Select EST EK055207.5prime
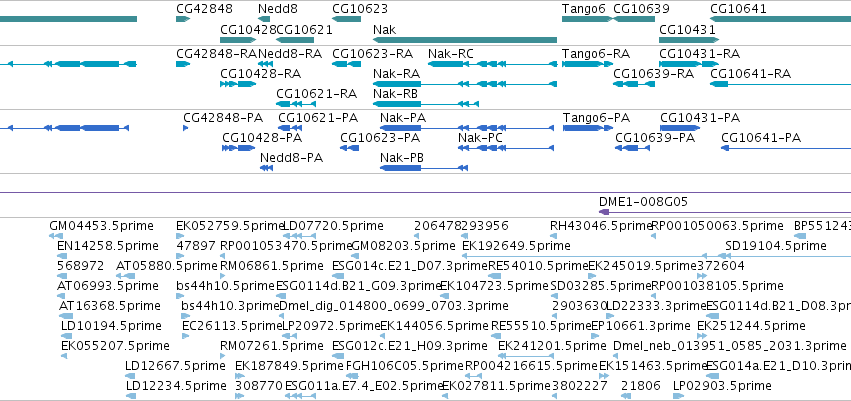851x401 pixels. [64, 356]
